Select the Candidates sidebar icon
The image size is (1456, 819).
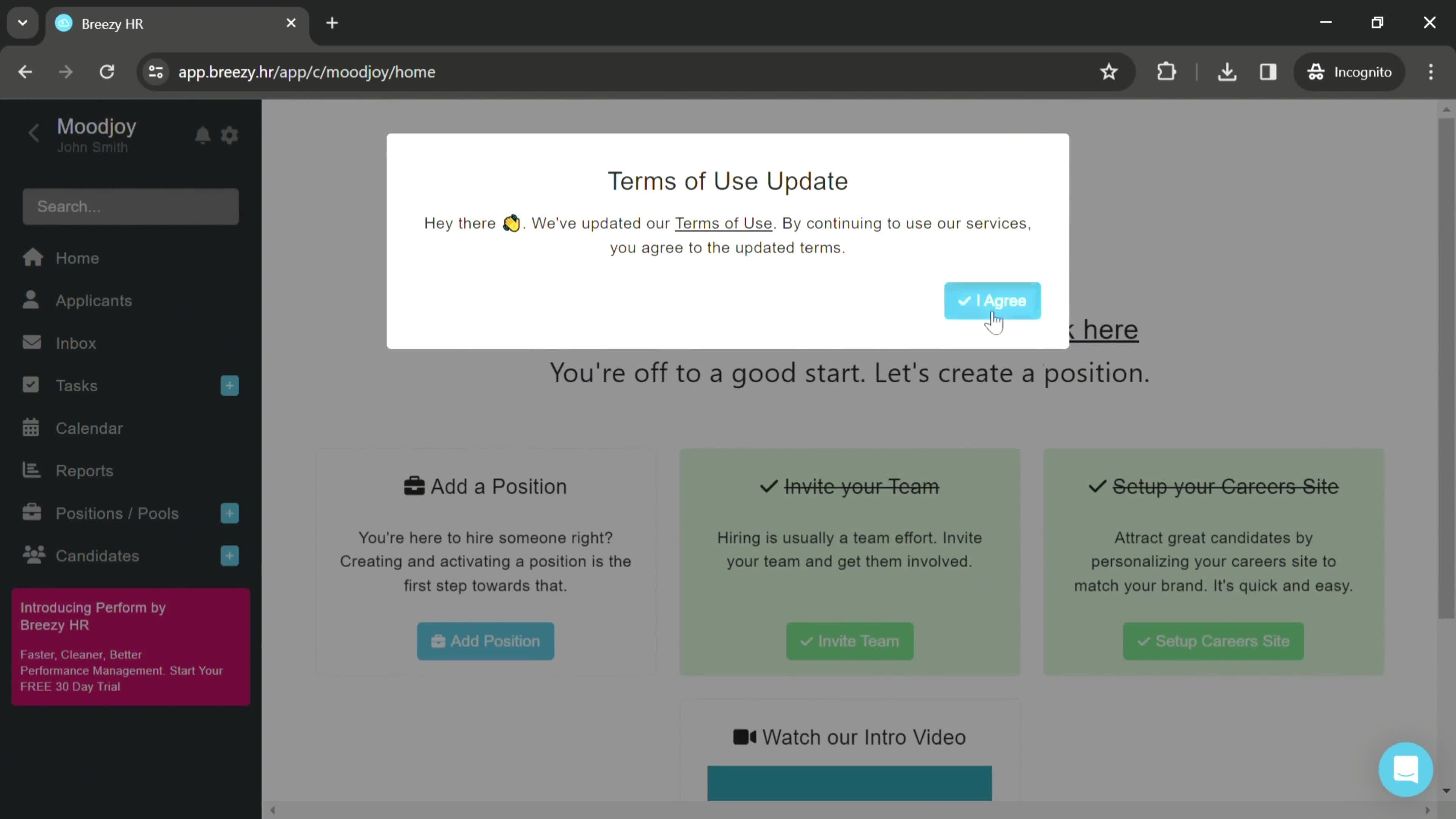tap(33, 555)
